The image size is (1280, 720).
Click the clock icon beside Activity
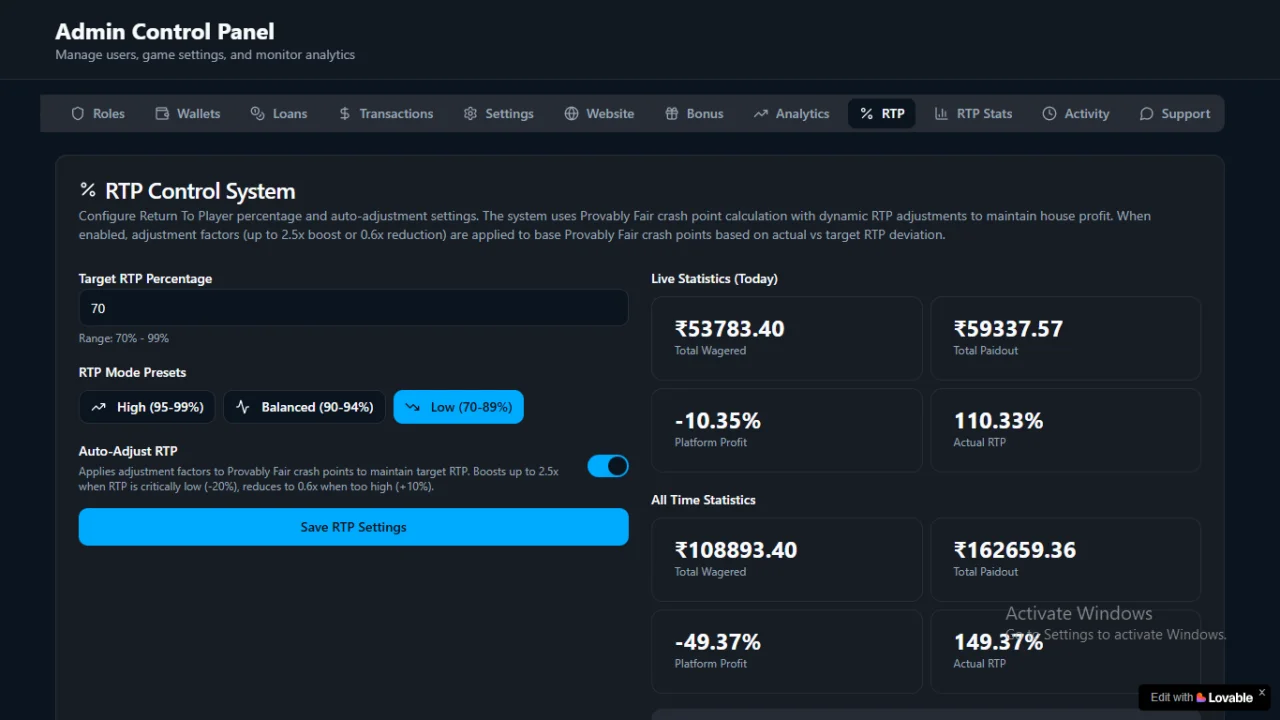pyautogui.click(x=1050, y=114)
